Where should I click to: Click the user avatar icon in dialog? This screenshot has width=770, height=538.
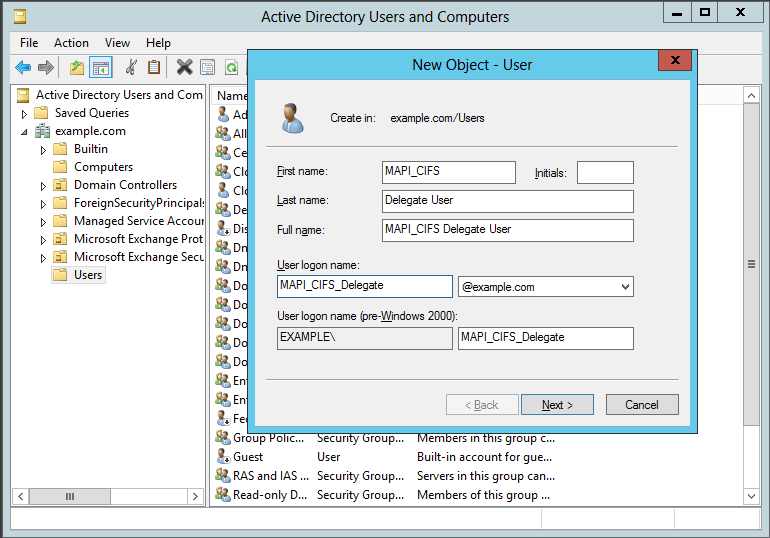pos(292,118)
